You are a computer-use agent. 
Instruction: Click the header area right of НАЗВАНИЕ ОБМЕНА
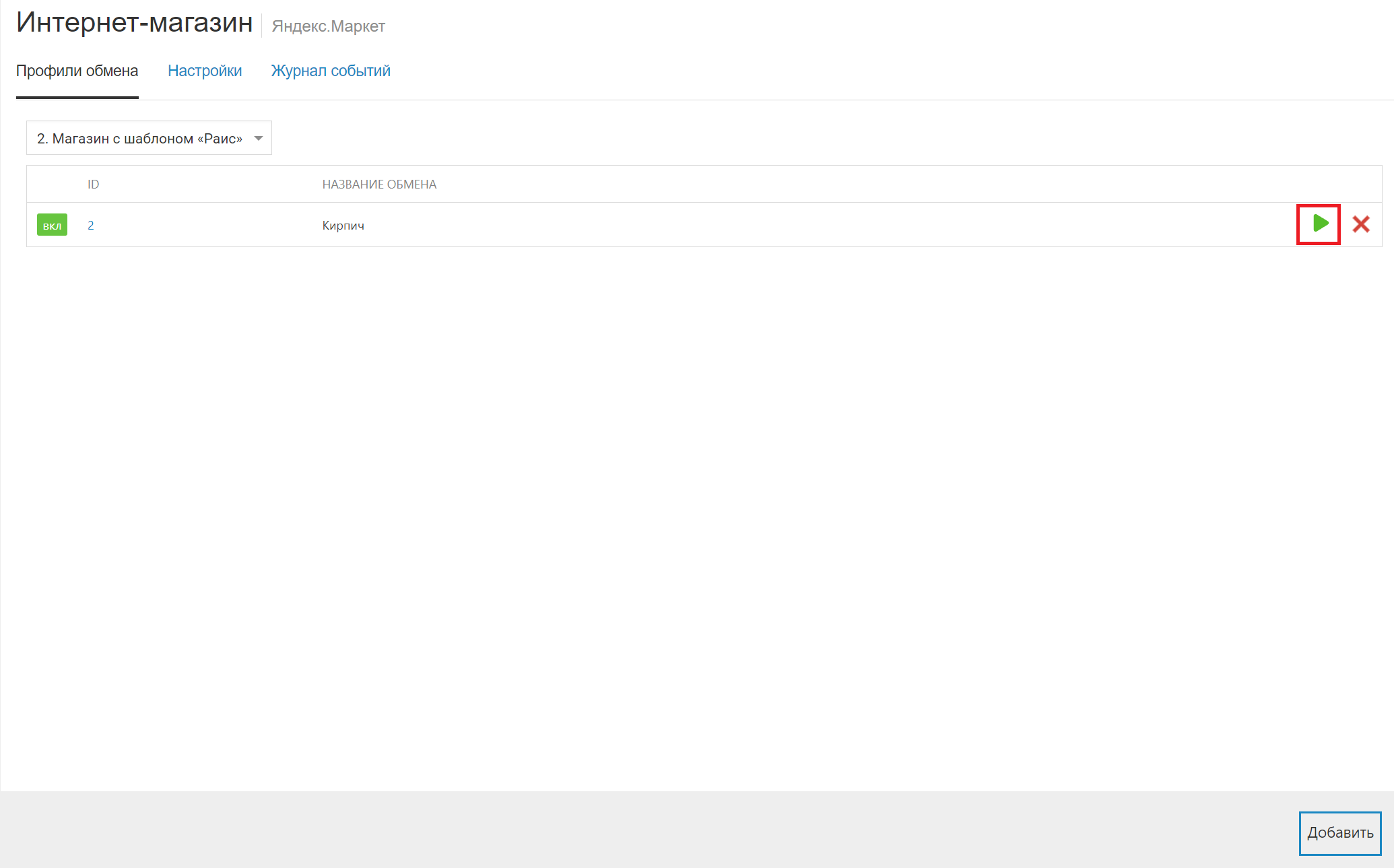(875, 185)
